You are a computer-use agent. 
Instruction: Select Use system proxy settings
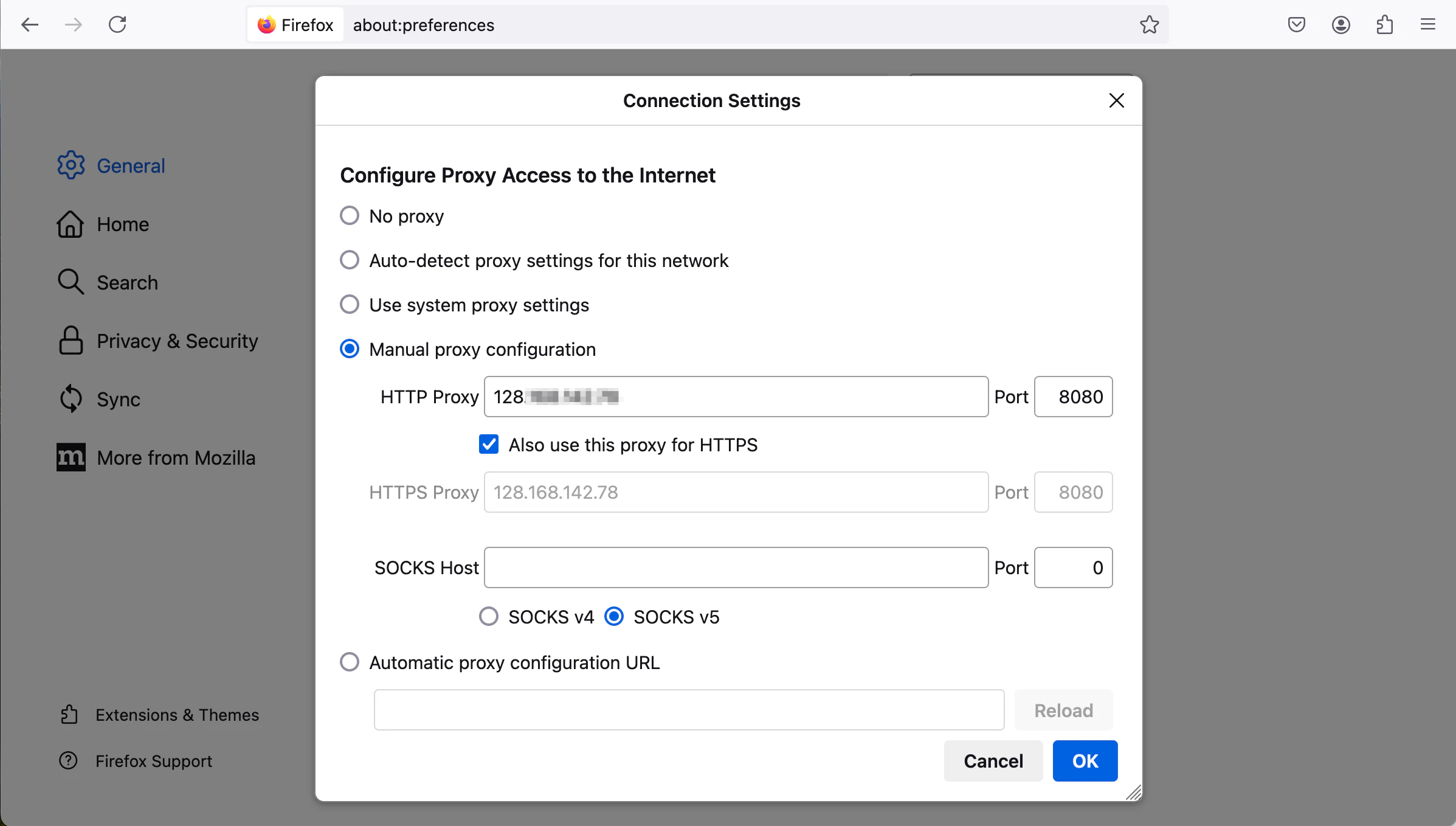[350, 305]
